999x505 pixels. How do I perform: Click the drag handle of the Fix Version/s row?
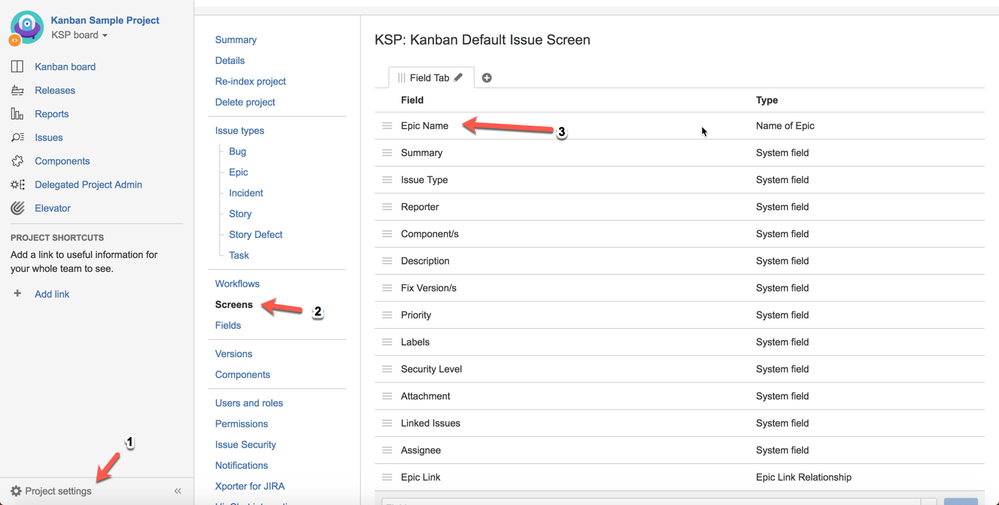pyautogui.click(x=387, y=288)
